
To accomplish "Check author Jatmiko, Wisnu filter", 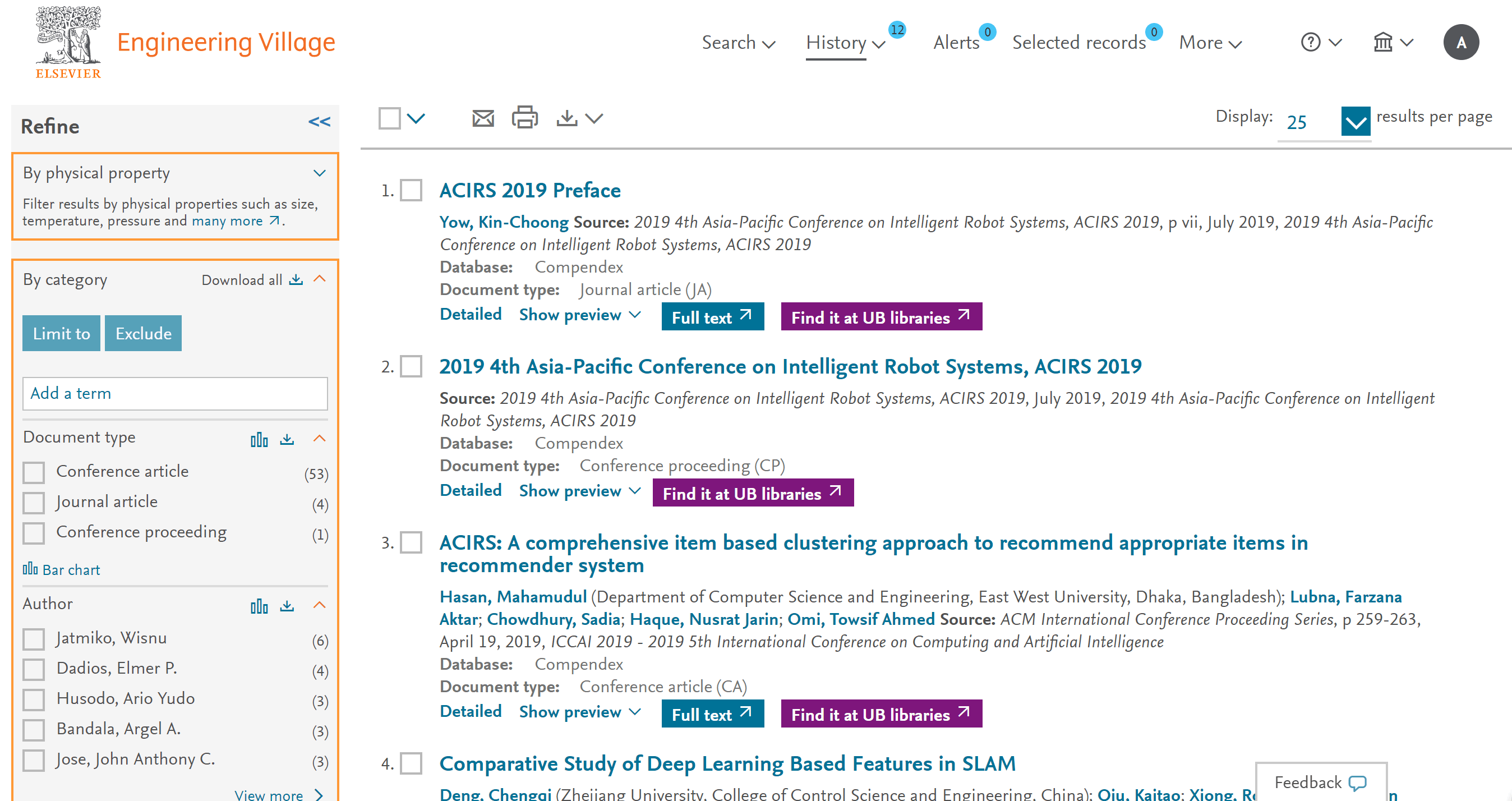I will point(34,639).
